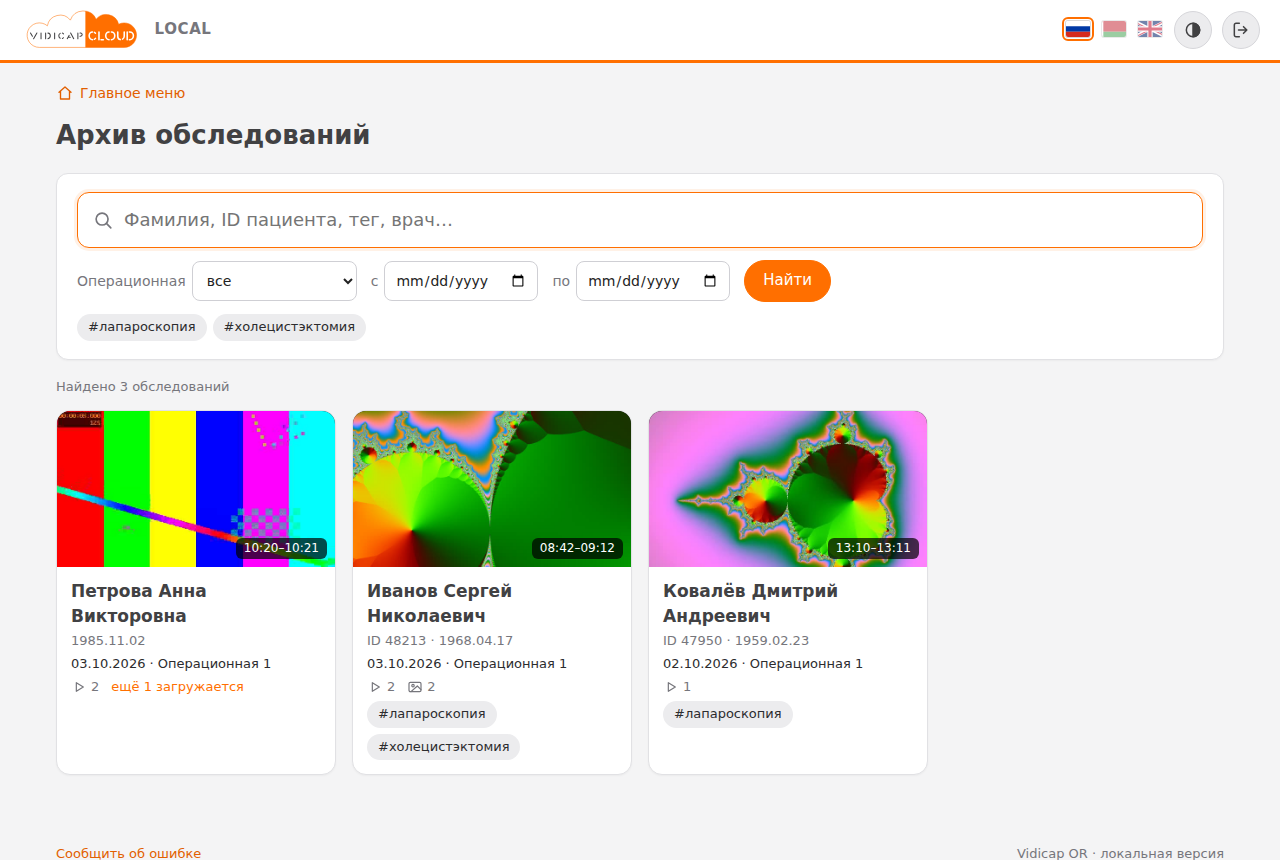Click video count icon on Ковалёв card
The width and height of the screenshot is (1280, 860).
point(671,687)
